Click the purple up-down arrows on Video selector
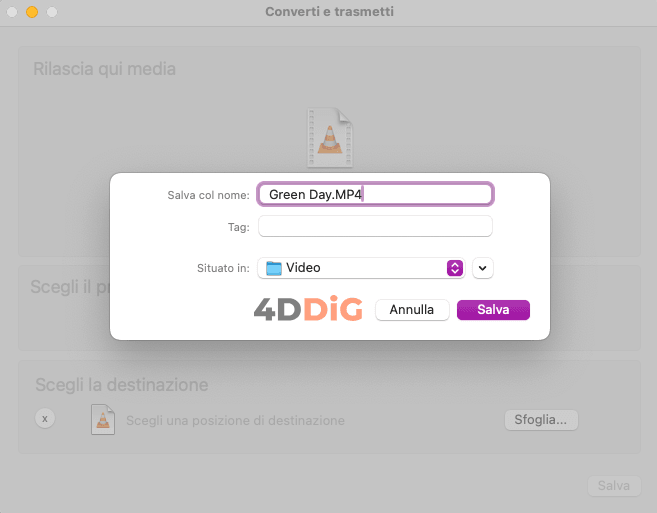This screenshot has width=657, height=513. pos(454,268)
